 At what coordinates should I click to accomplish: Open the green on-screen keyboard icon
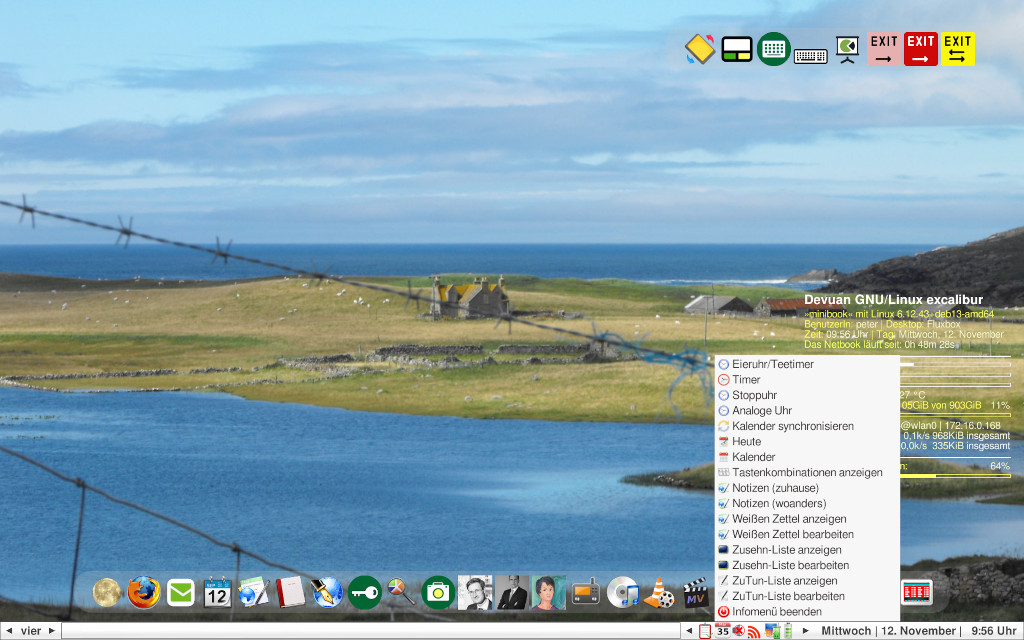[773, 49]
